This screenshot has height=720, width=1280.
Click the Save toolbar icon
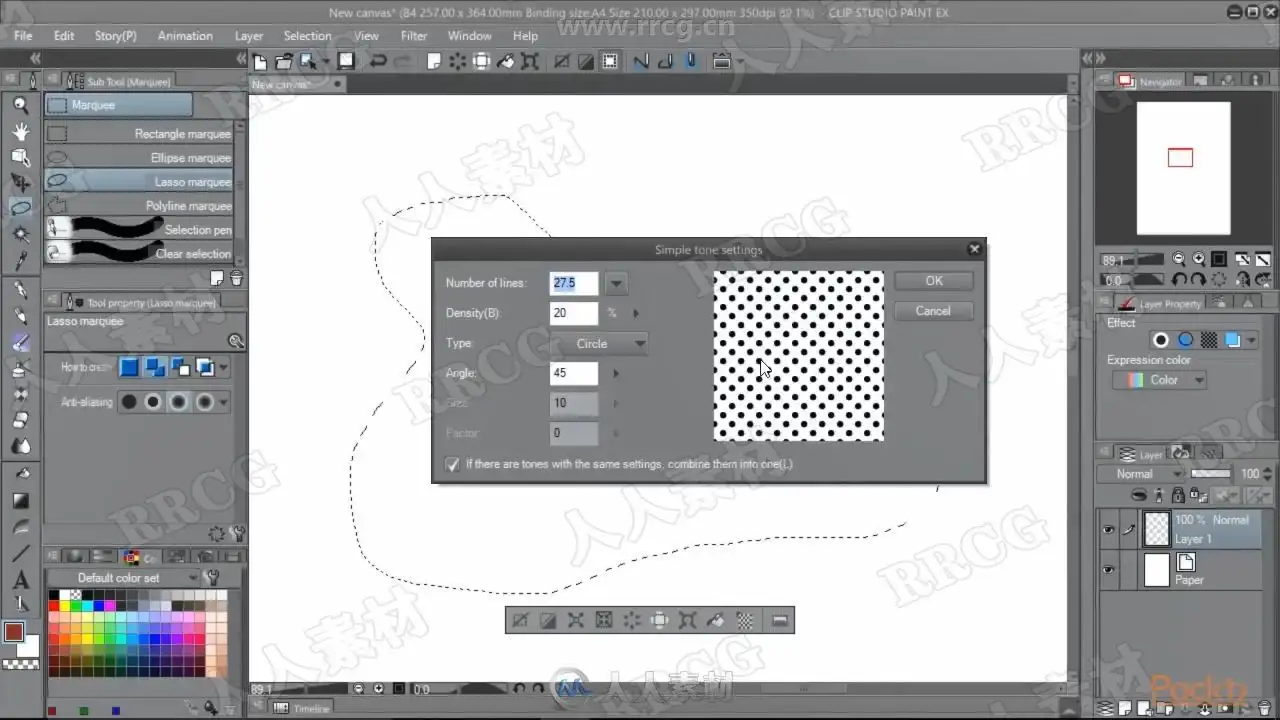(346, 61)
